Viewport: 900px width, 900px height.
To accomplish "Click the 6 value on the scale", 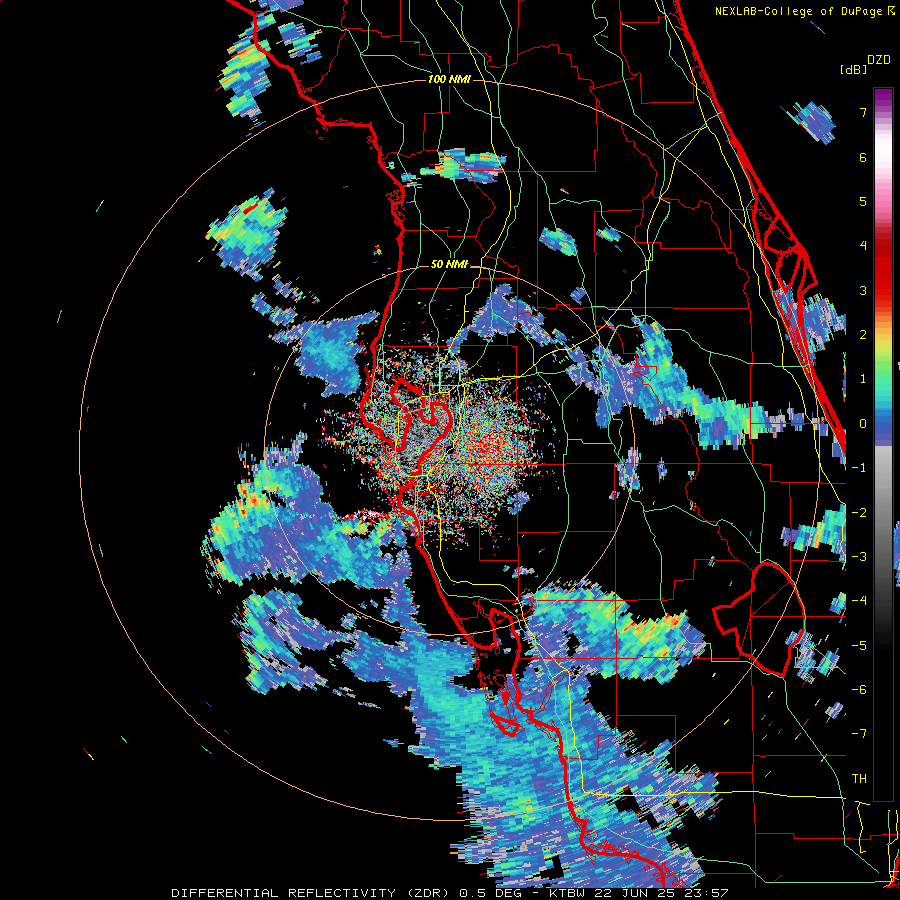I will pyautogui.click(x=863, y=157).
